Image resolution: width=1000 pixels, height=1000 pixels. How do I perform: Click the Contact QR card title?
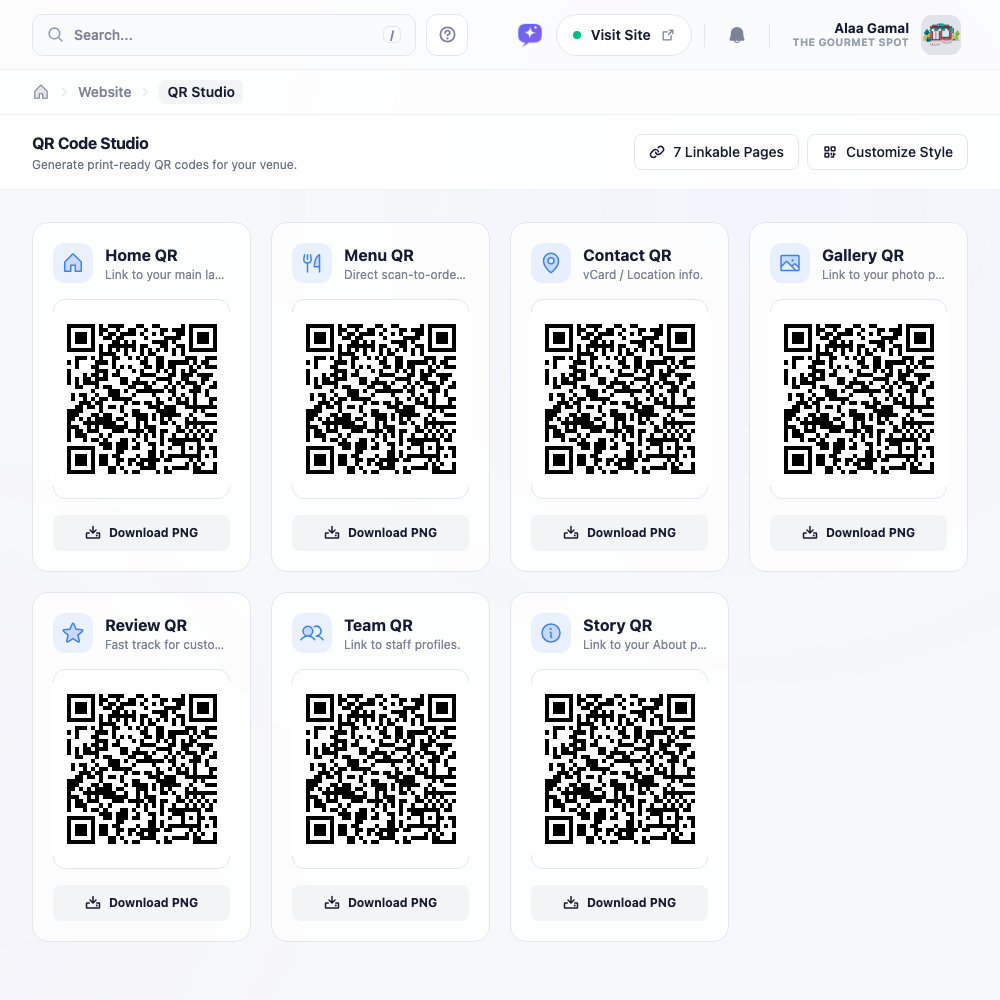tap(627, 255)
